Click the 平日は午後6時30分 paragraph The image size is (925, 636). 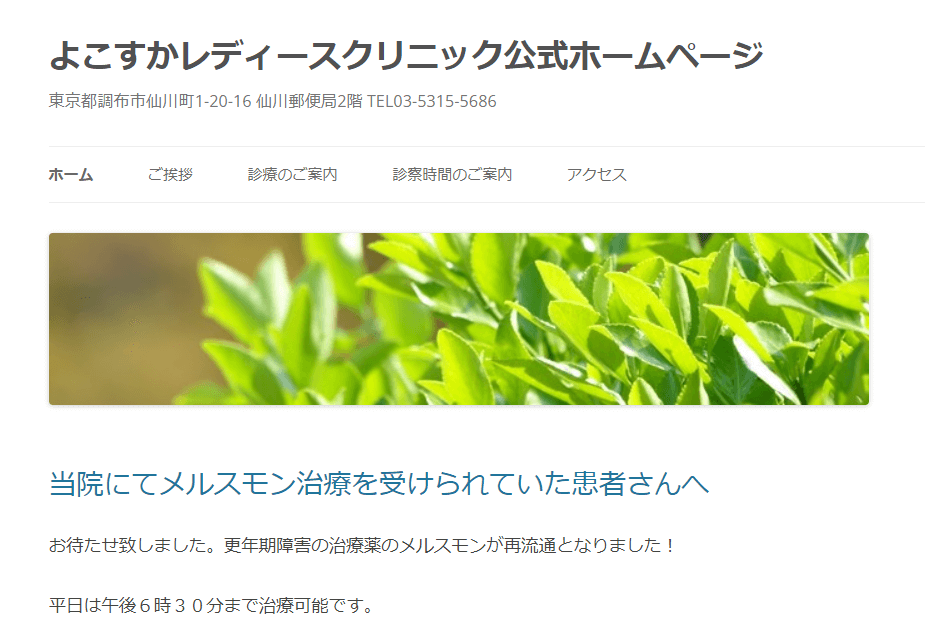click(x=211, y=605)
